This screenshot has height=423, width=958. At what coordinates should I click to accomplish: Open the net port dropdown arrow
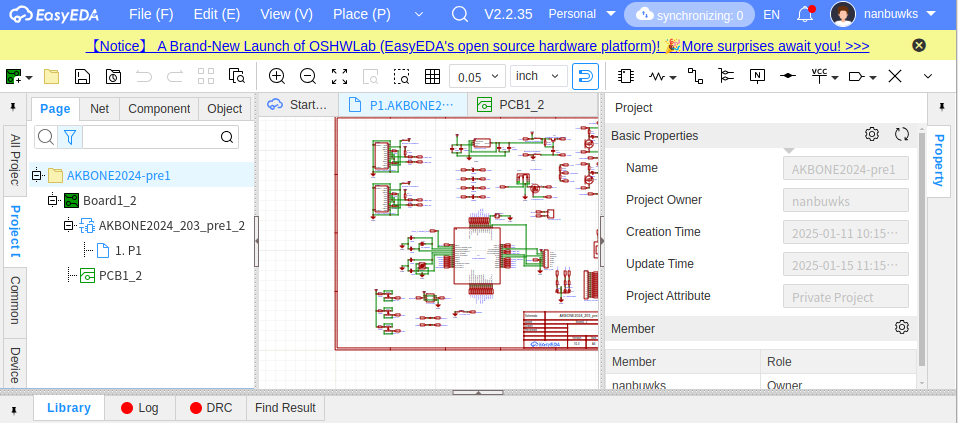[873, 78]
